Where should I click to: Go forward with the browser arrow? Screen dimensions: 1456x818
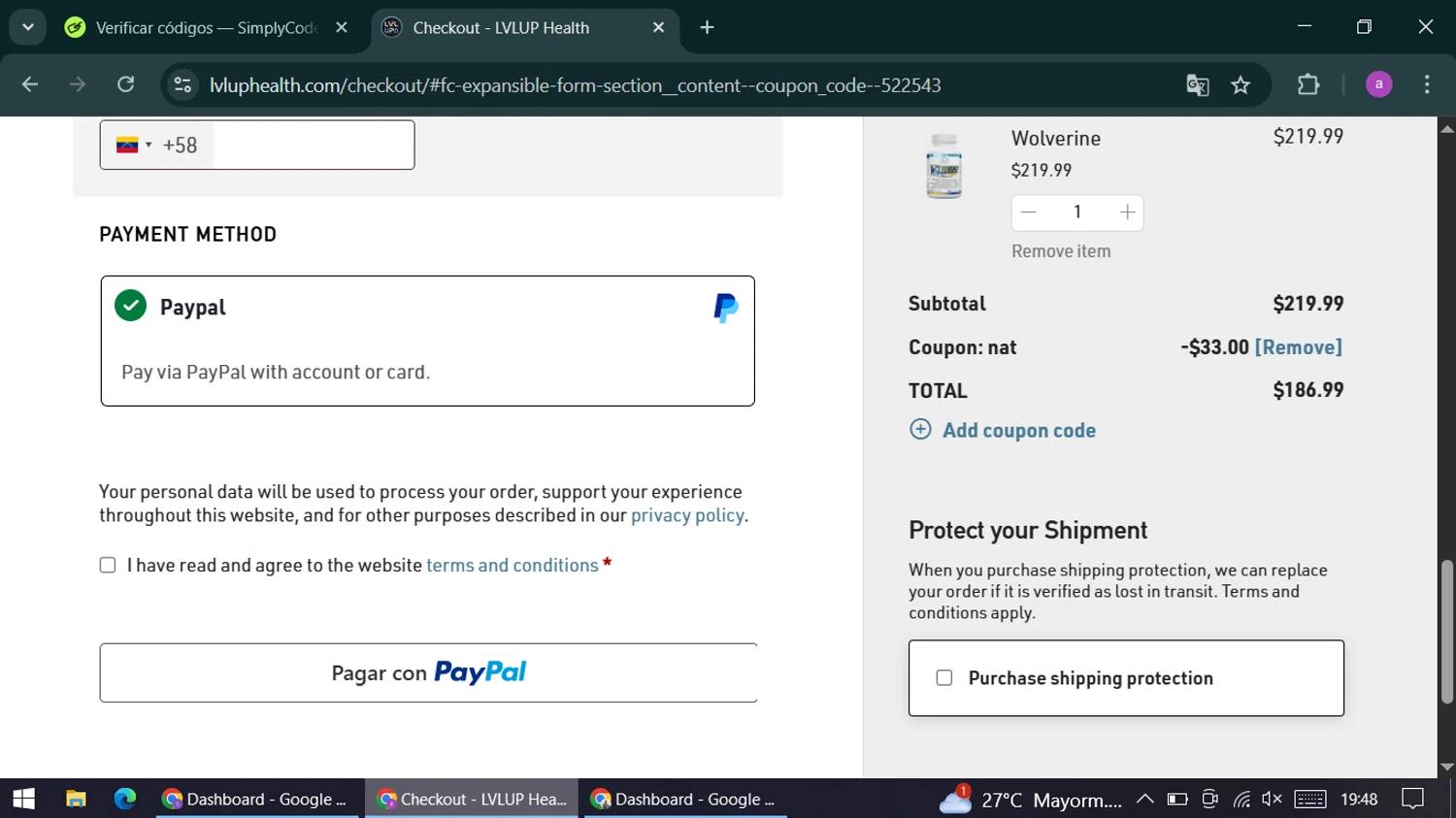[x=78, y=85]
